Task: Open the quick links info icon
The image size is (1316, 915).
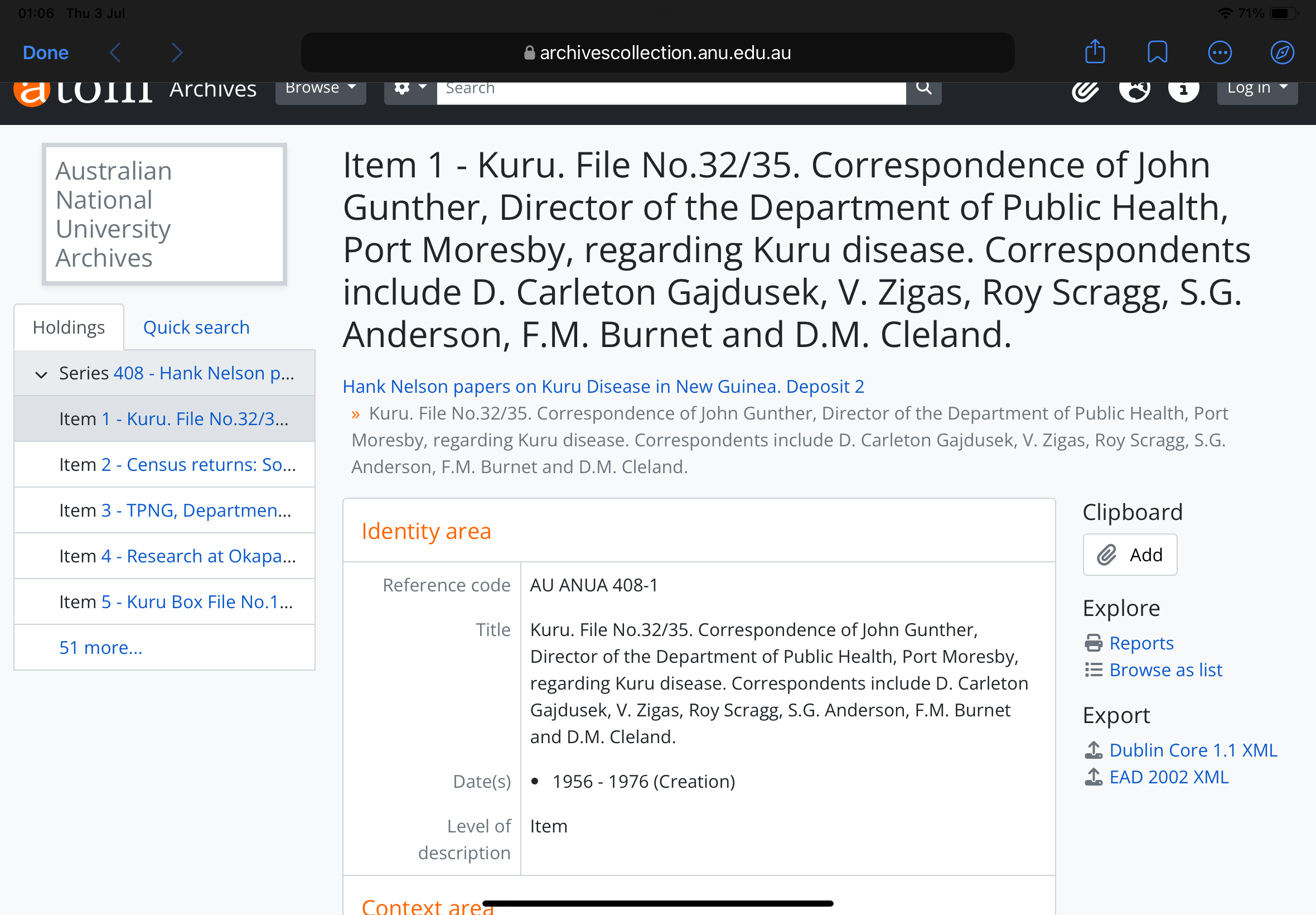Action: 1184,91
